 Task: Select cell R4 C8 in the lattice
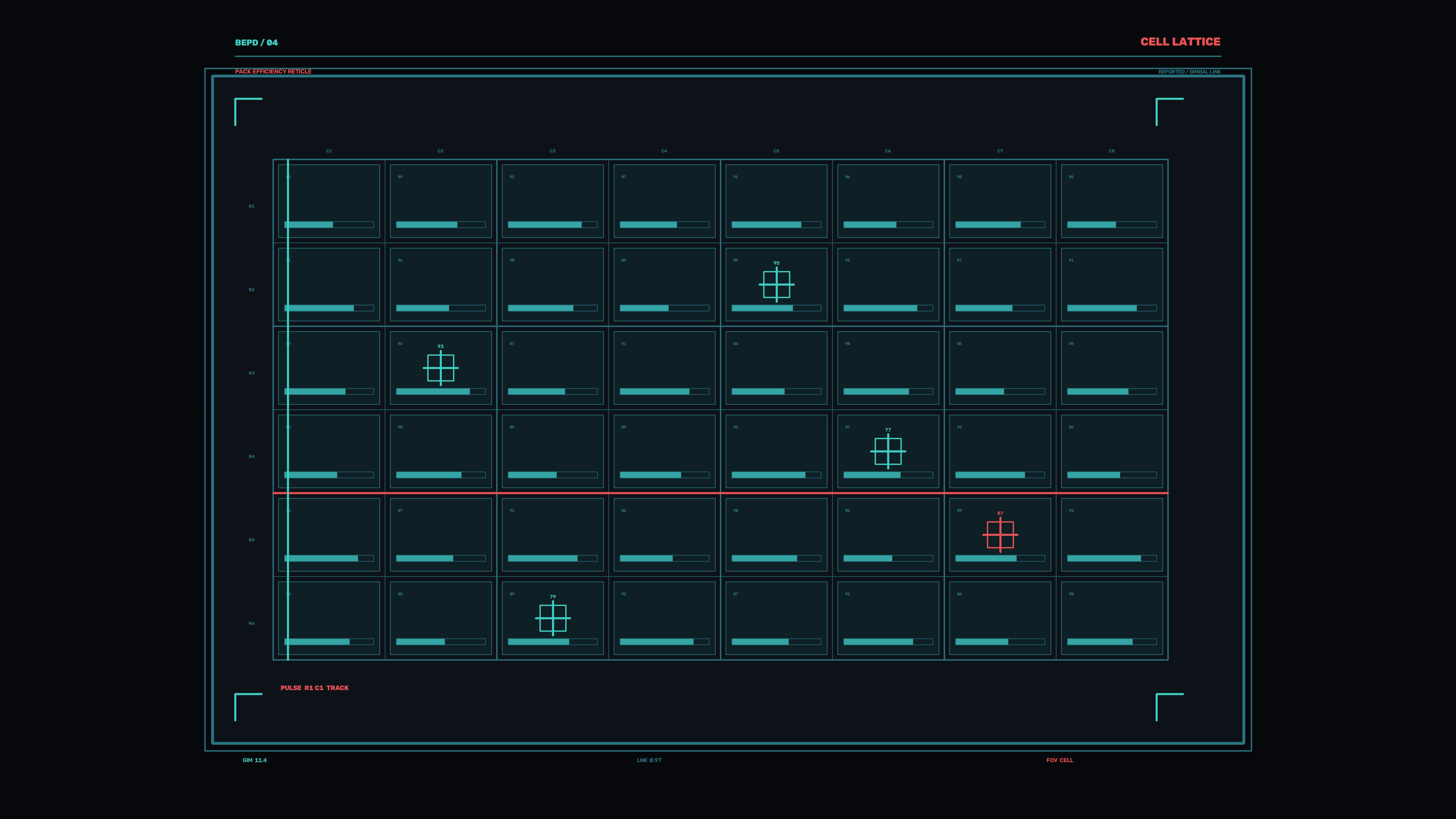[1112, 451]
